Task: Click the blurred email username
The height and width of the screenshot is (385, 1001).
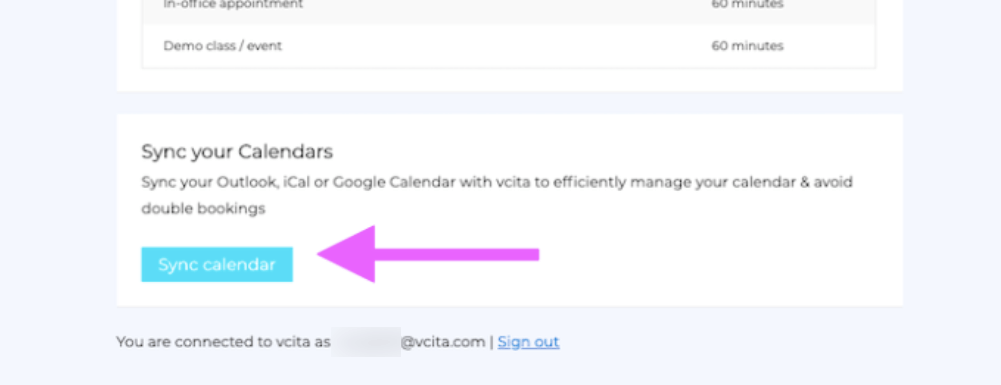Action: point(366,342)
